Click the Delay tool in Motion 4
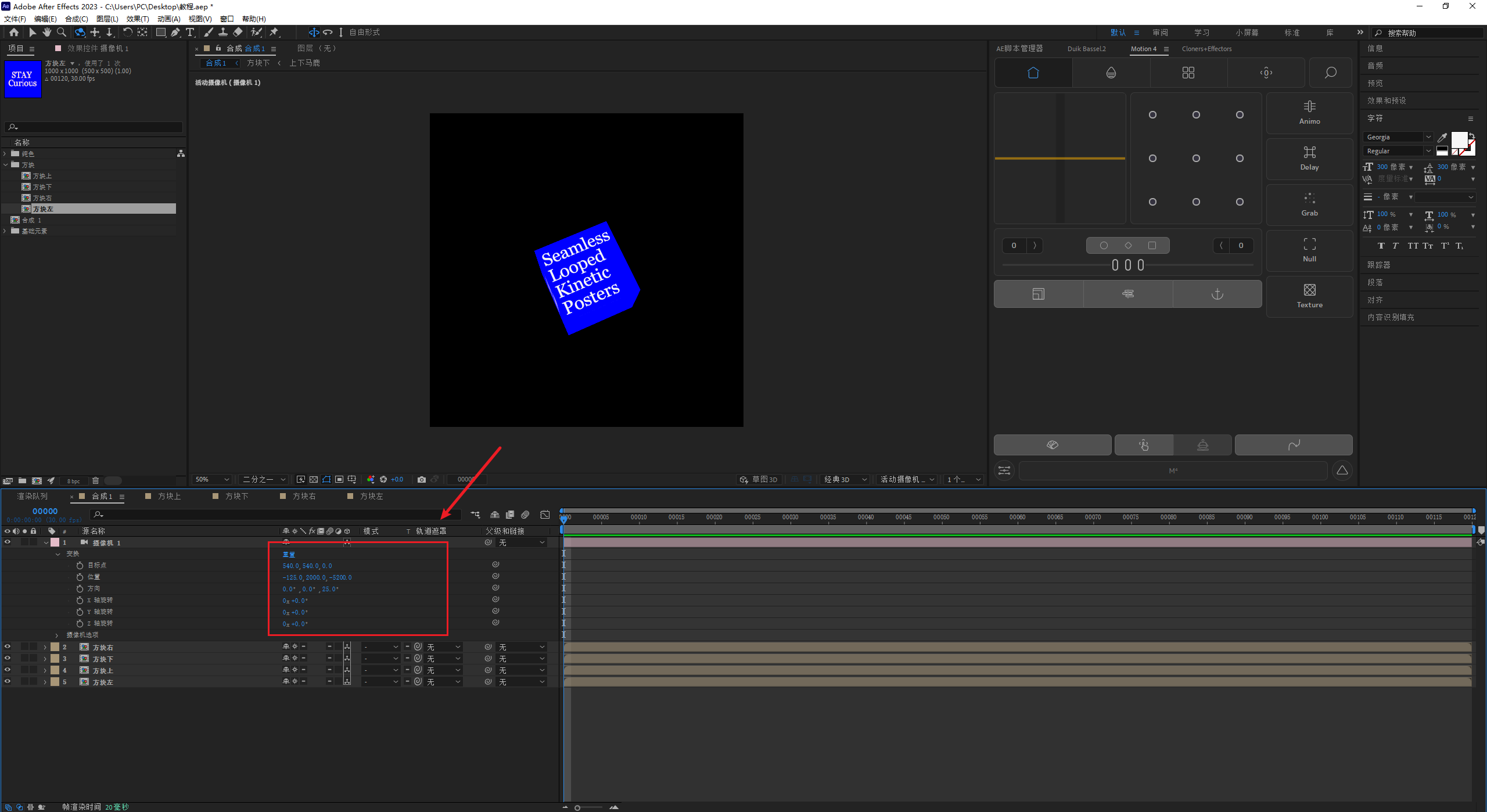The height and width of the screenshot is (812, 1487). pyautogui.click(x=1309, y=158)
